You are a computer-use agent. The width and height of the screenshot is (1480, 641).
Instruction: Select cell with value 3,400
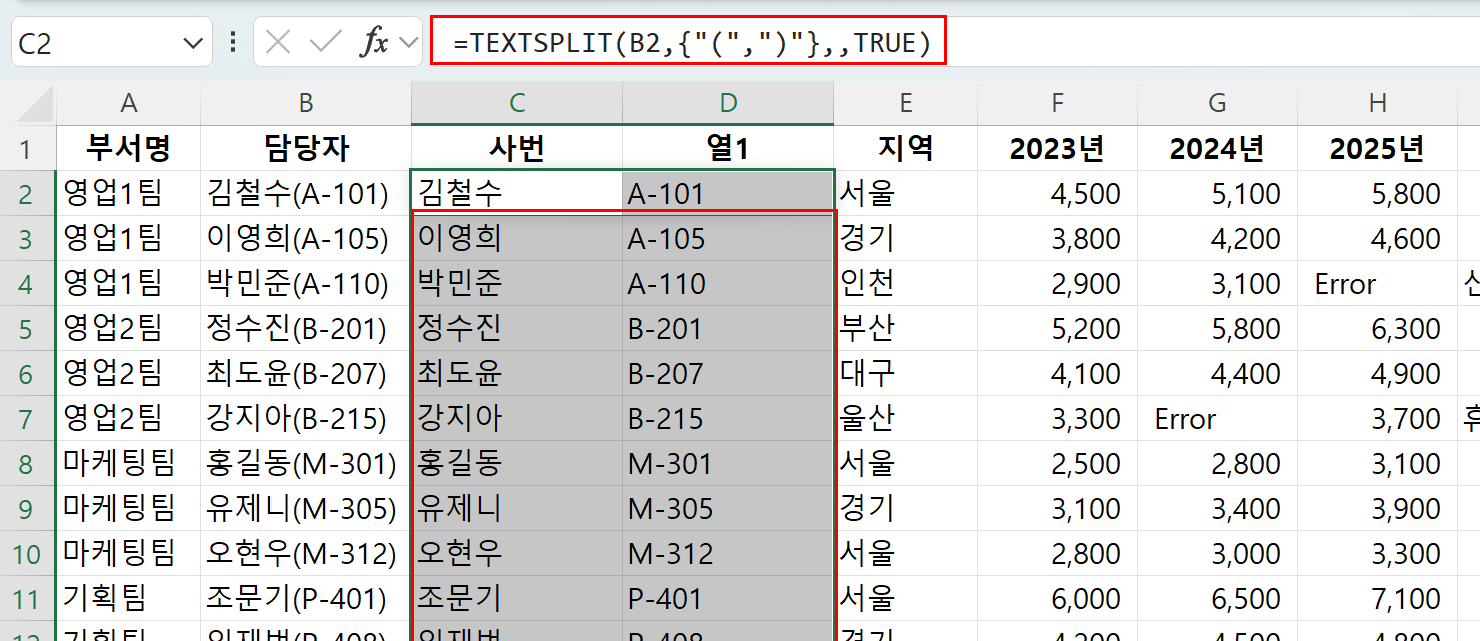click(1217, 509)
